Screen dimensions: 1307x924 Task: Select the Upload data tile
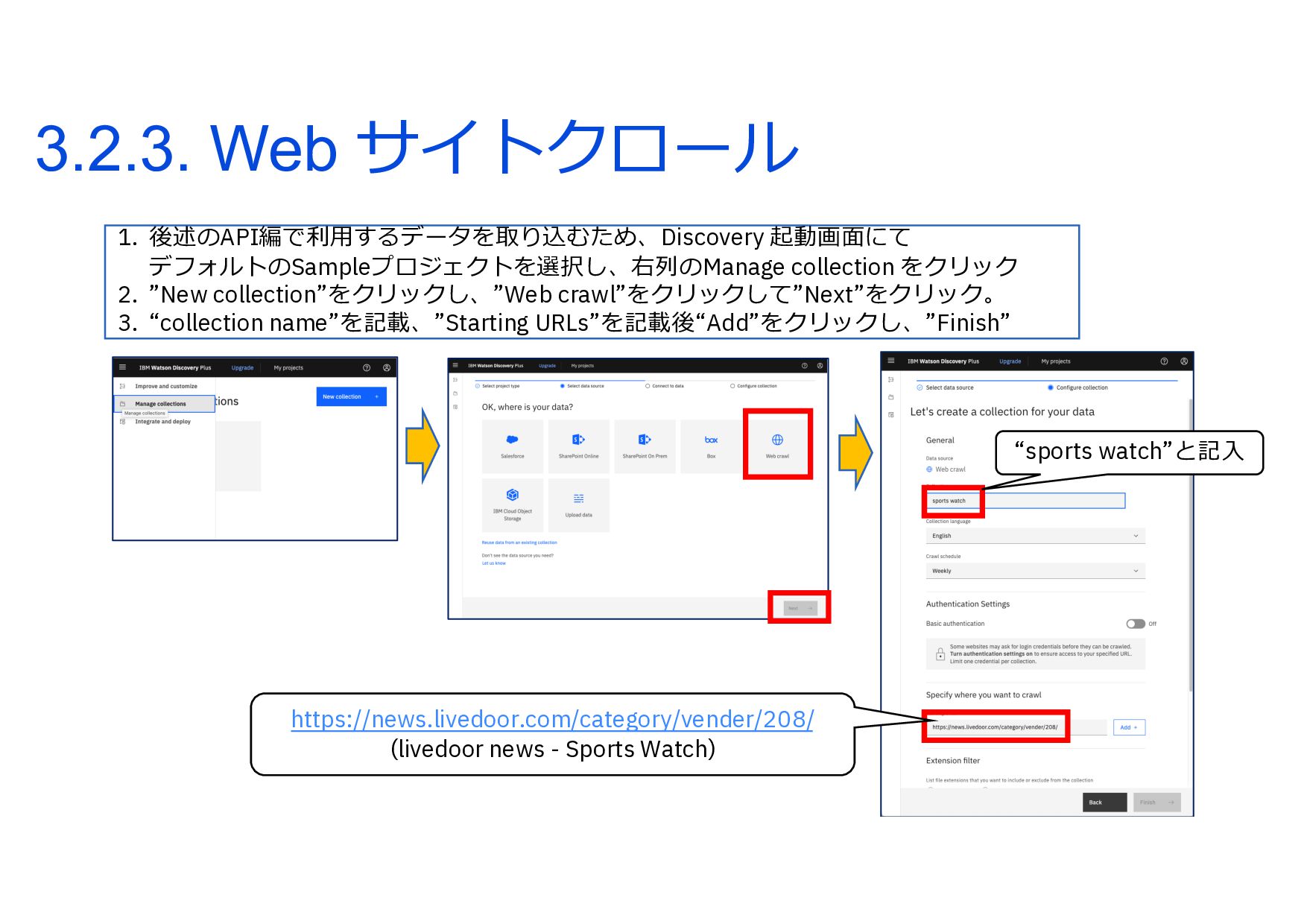point(579,504)
